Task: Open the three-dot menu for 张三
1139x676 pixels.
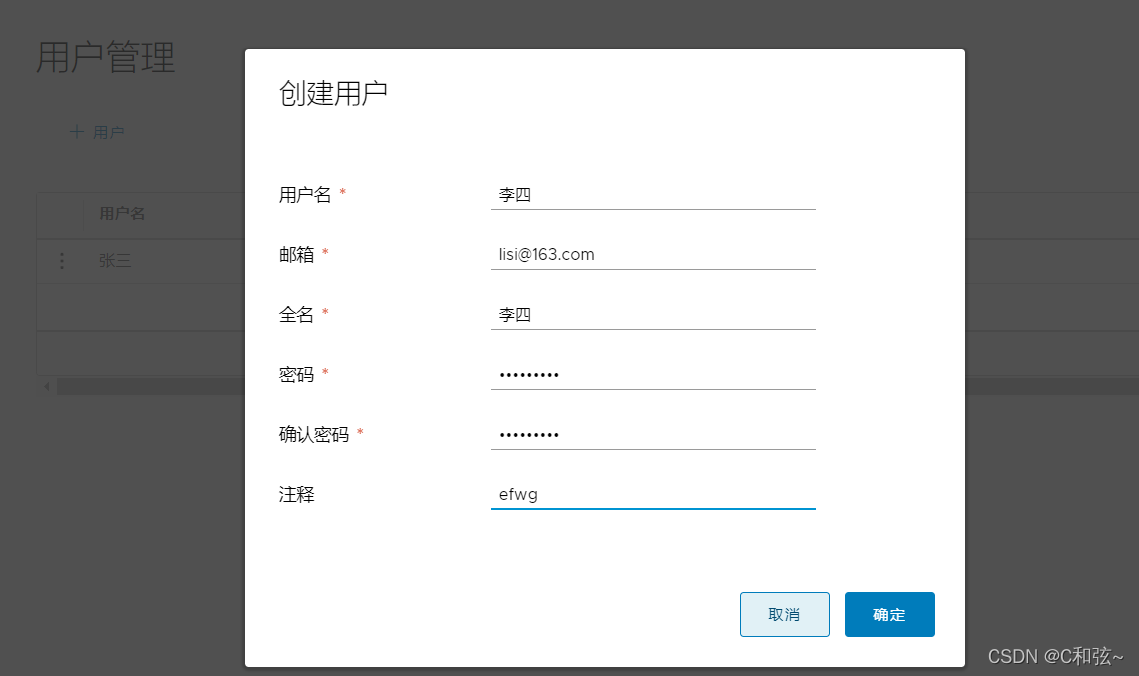Action: [x=62, y=261]
